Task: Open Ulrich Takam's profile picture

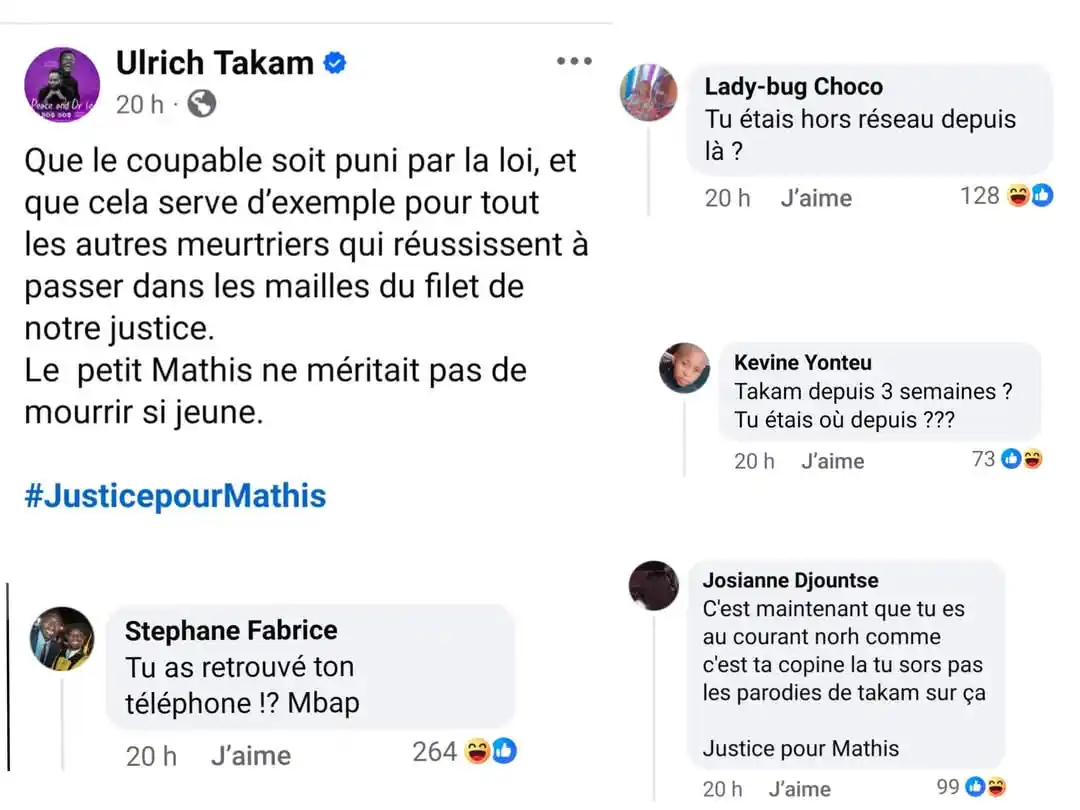Action: (62, 85)
